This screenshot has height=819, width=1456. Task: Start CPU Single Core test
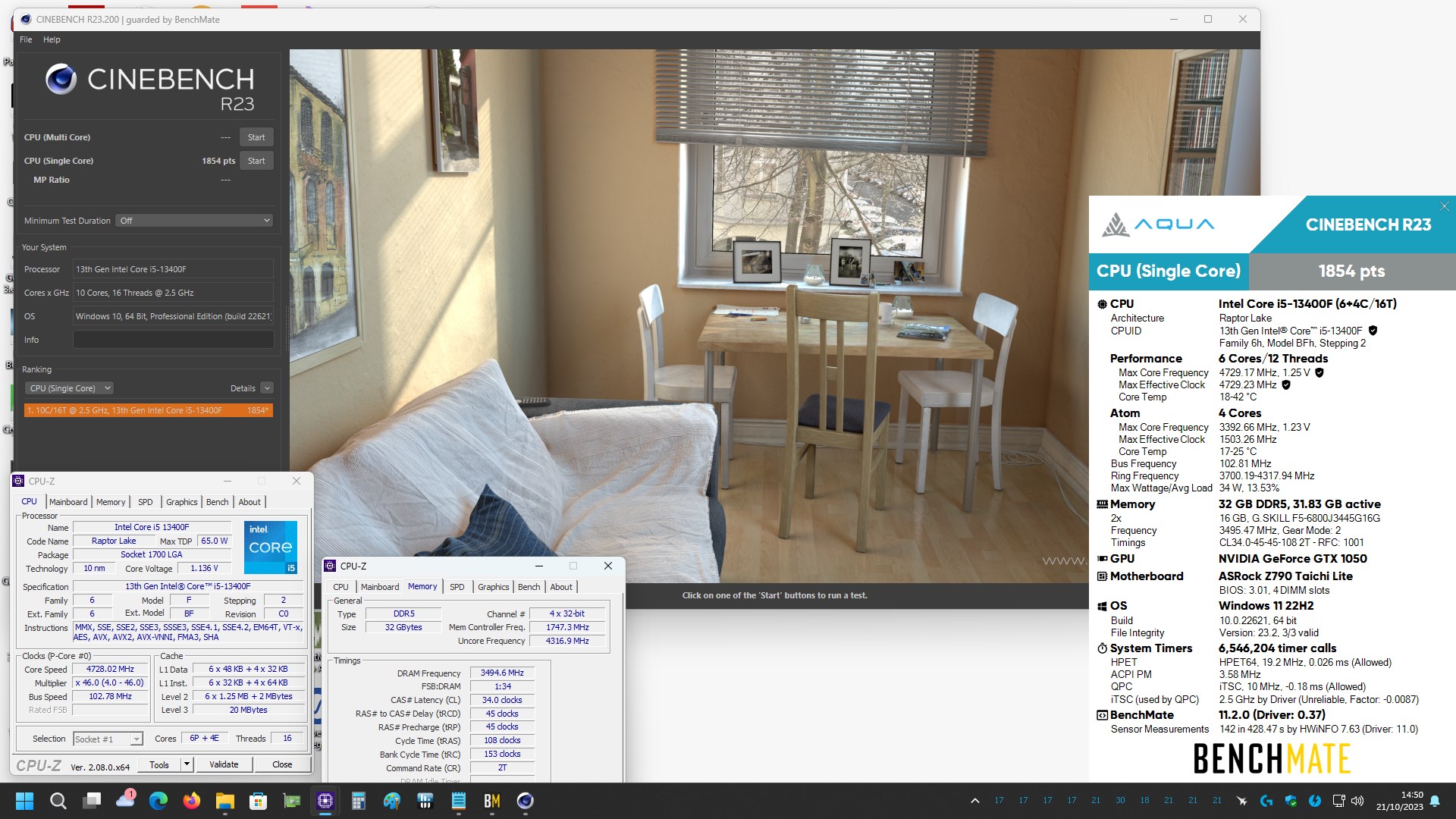click(x=256, y=161)
